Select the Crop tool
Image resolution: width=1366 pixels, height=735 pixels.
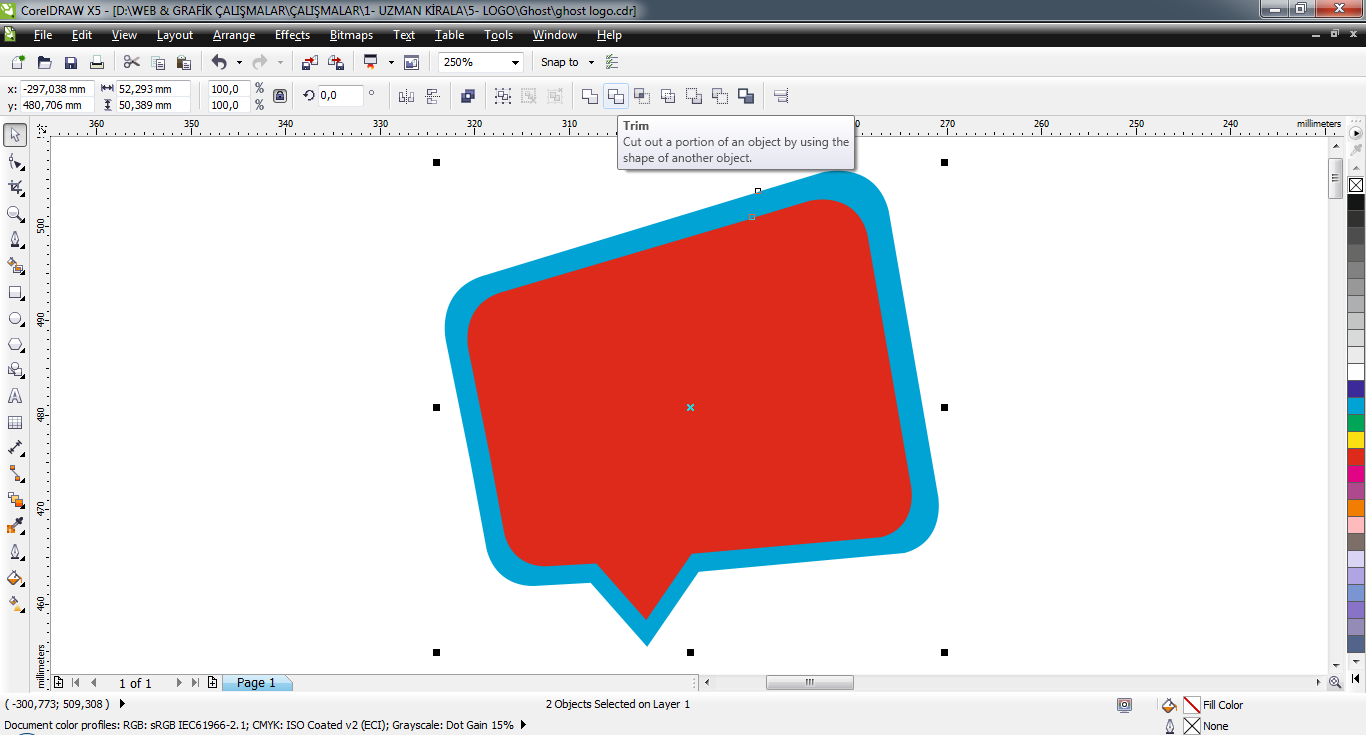16,187
